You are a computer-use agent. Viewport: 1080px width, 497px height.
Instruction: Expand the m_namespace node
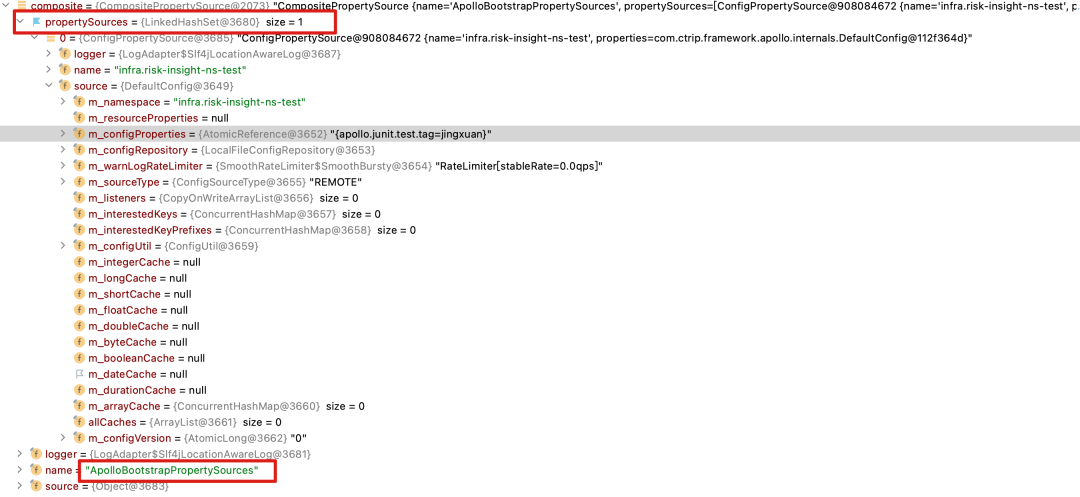pyautogui.click(x=63, y=102)
